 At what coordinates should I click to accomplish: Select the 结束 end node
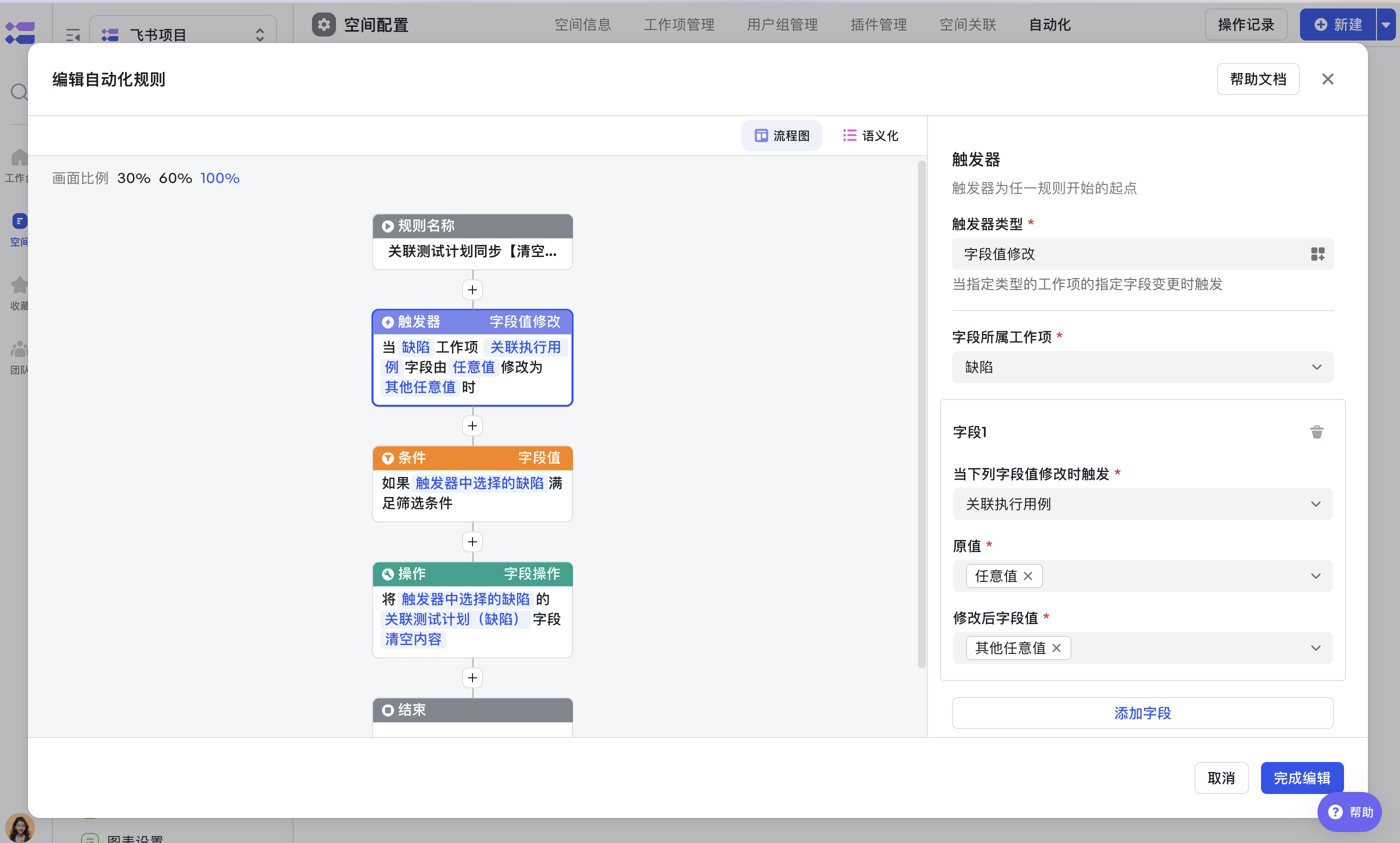click(x=472, y=717)
